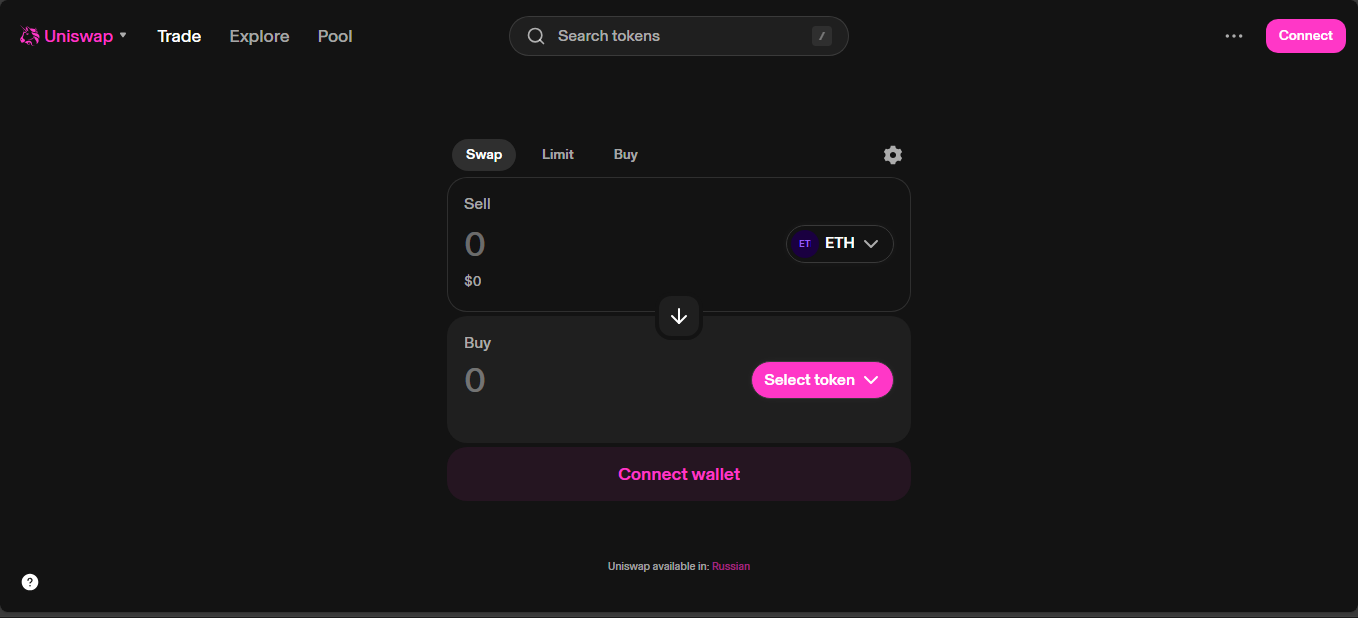The height and width of the screenshot is (618, 1358).
Task: Click the ETH token logo icon
Action: (x=805, y=244)
